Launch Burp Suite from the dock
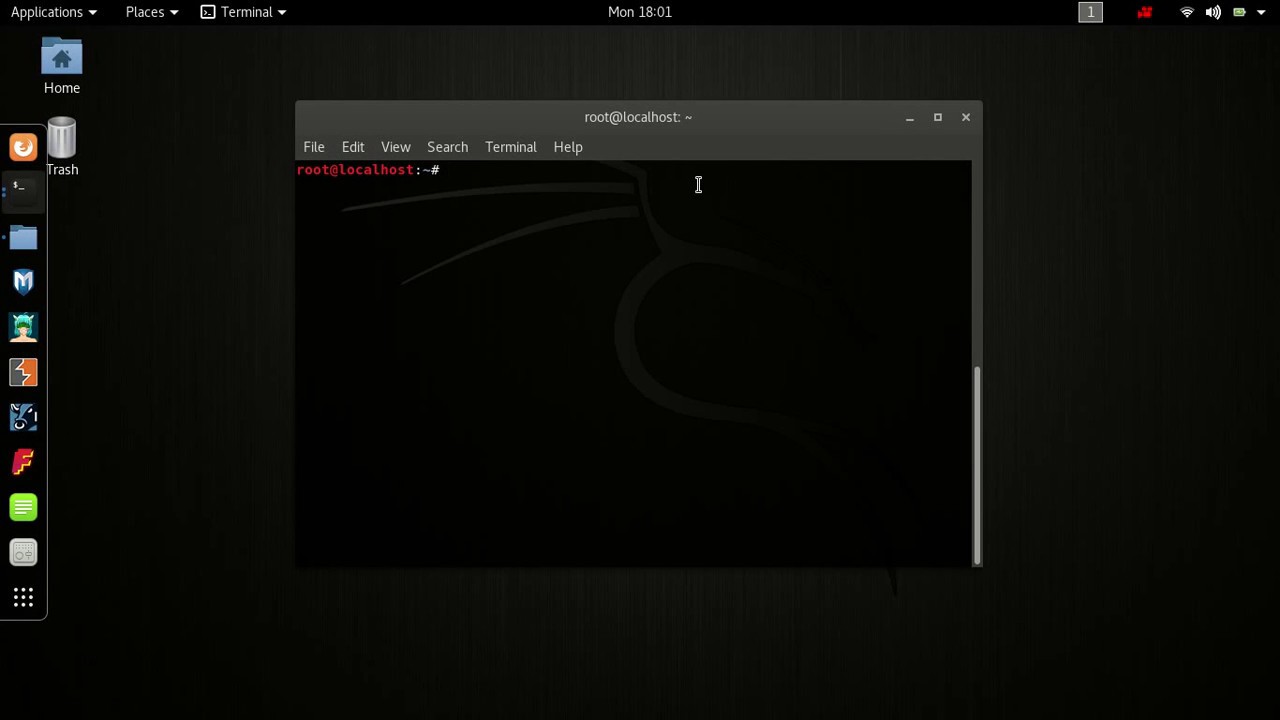 [23, 372]
